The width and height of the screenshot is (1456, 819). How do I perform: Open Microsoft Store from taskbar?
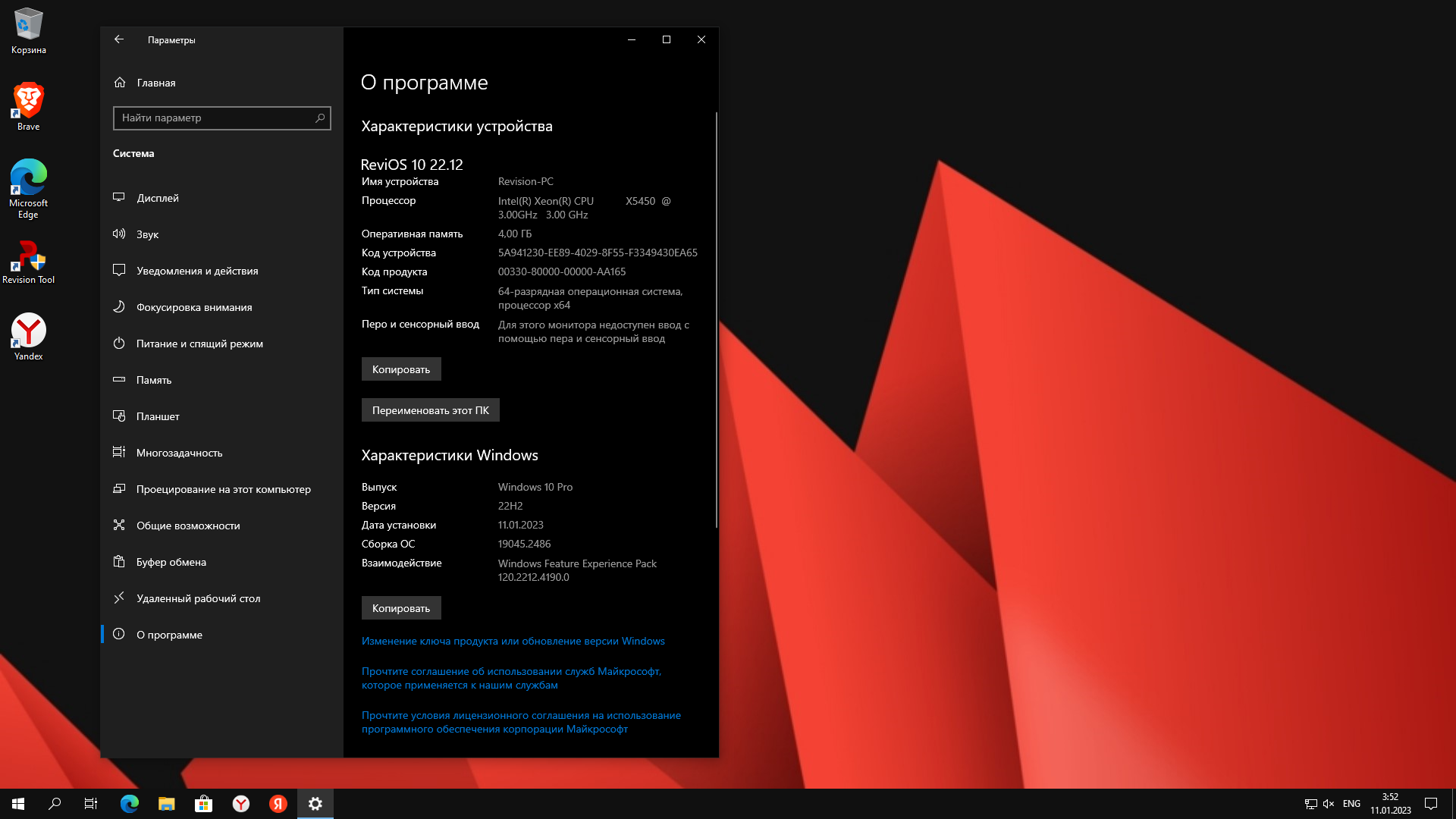203,804
